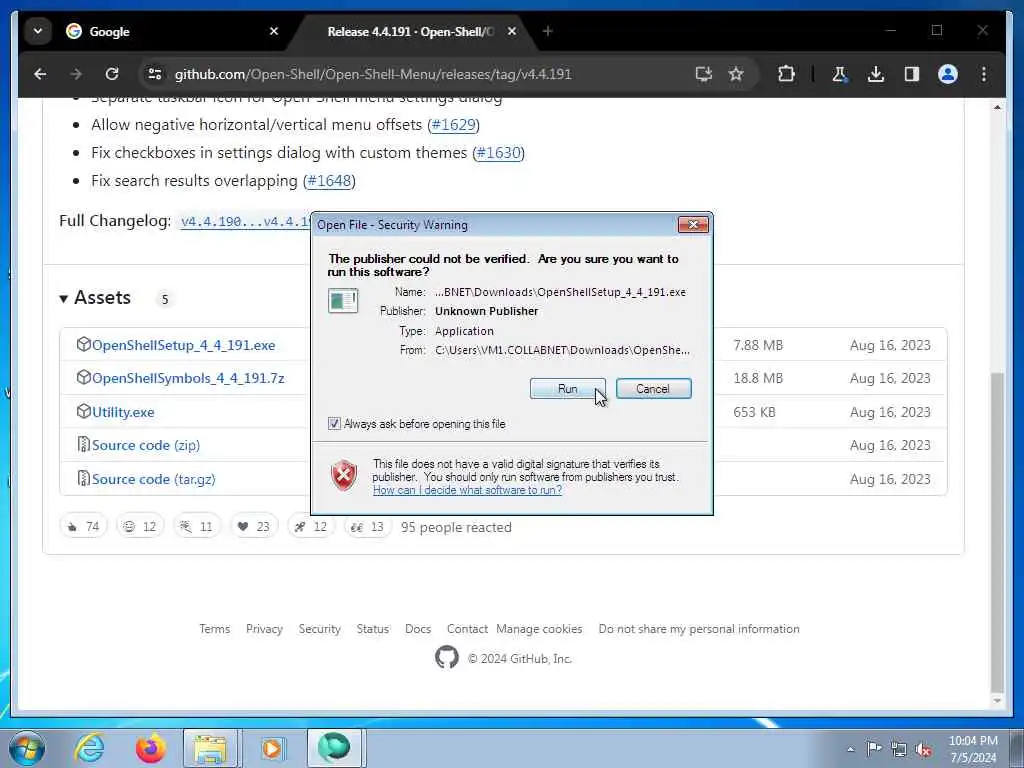
Task: Download OpenShellSymbols_4_4_191.7z asset
Action: 188,378
